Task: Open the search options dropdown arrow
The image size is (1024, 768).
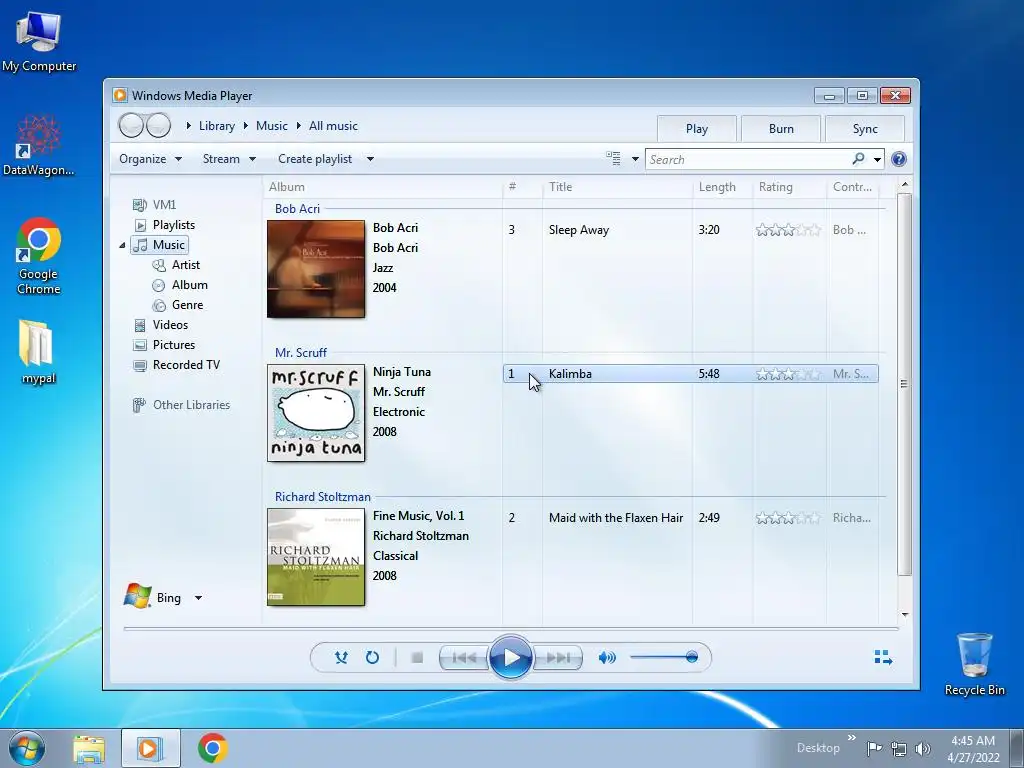Action: 877,159
